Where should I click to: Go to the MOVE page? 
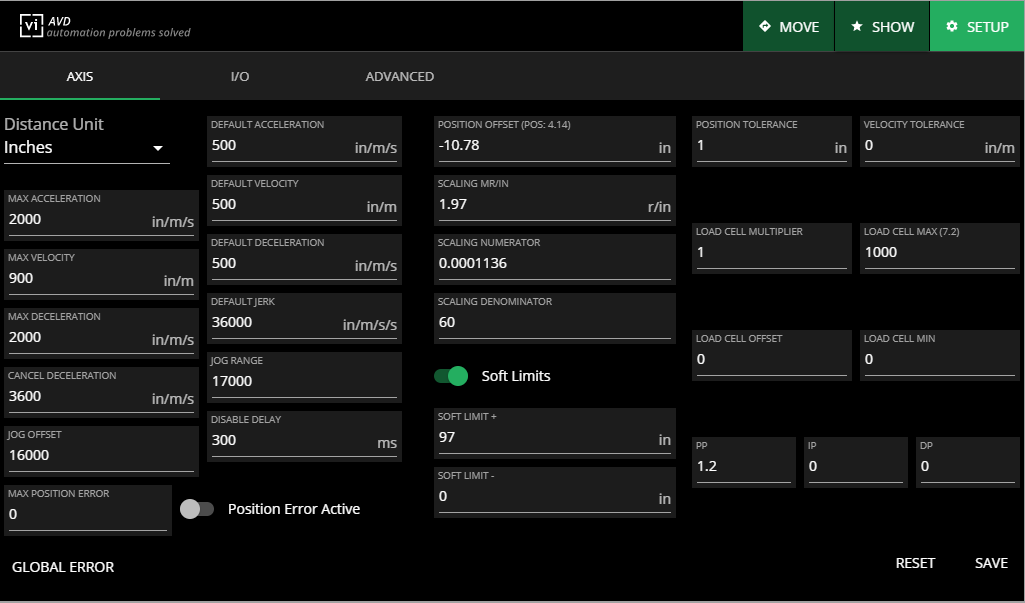788,26
